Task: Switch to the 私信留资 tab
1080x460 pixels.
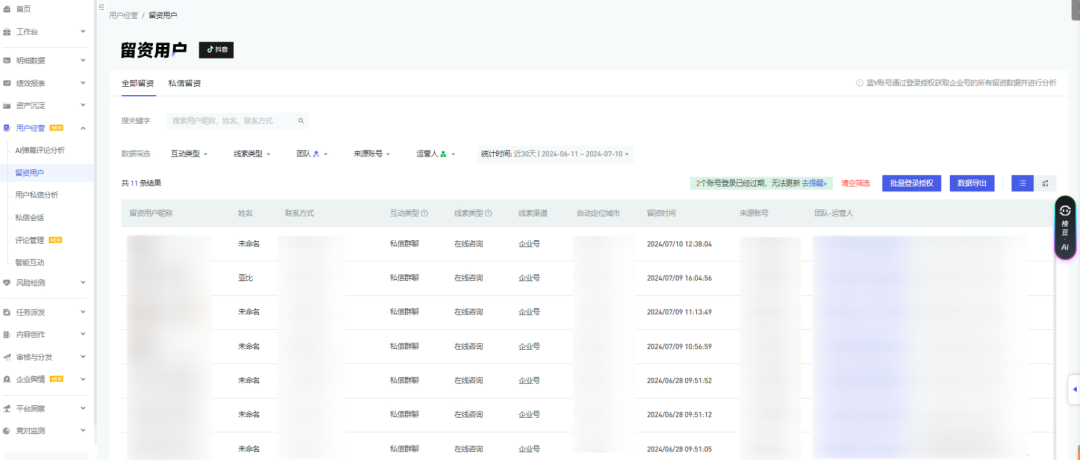Action: 185,83
